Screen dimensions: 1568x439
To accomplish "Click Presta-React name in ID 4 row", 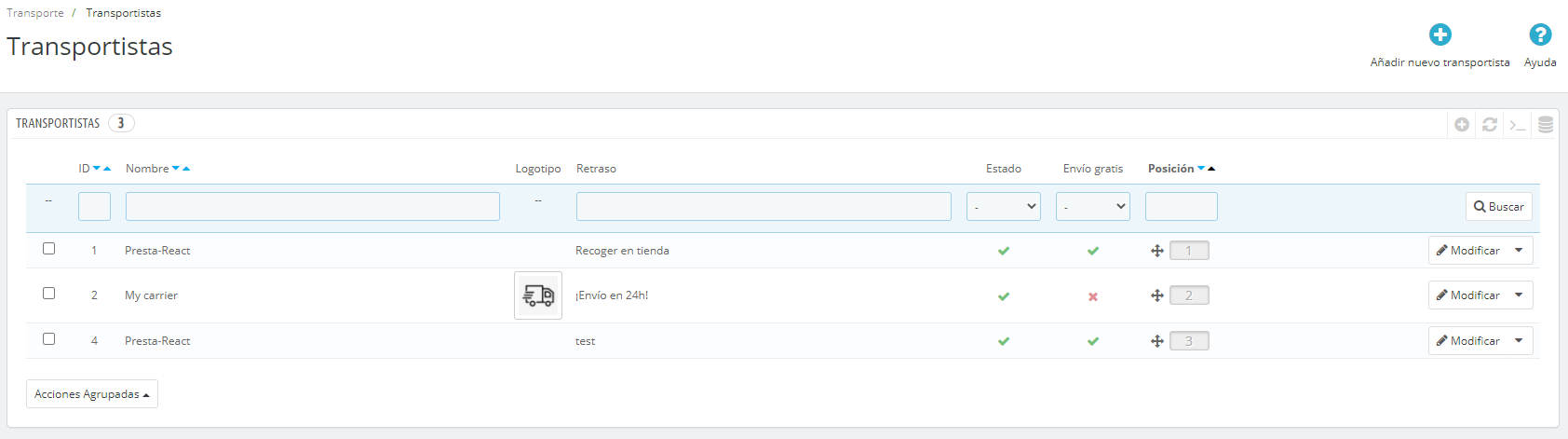I will (157, 341).
